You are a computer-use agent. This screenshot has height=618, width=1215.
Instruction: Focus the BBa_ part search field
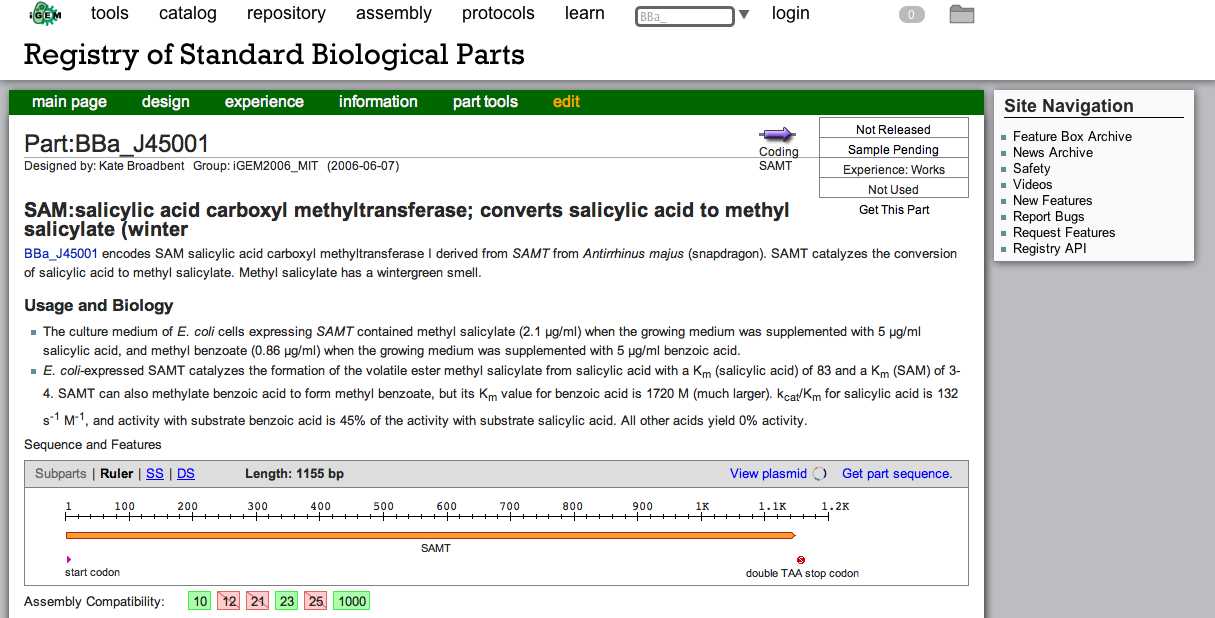click(x=685, y=16)
